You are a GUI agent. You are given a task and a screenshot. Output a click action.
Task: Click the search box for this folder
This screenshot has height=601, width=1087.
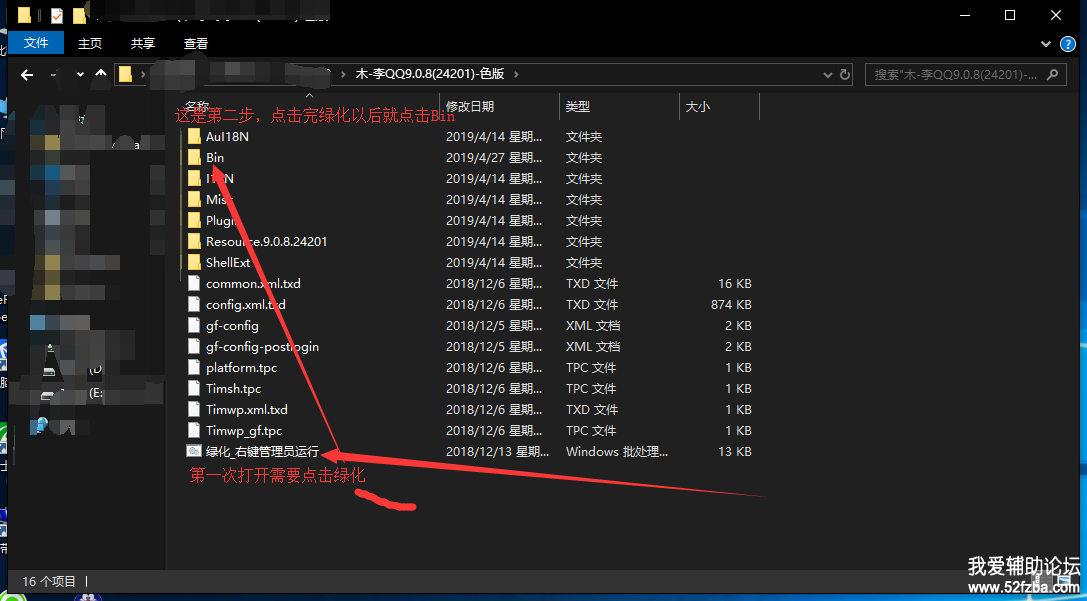pos(965,74)
